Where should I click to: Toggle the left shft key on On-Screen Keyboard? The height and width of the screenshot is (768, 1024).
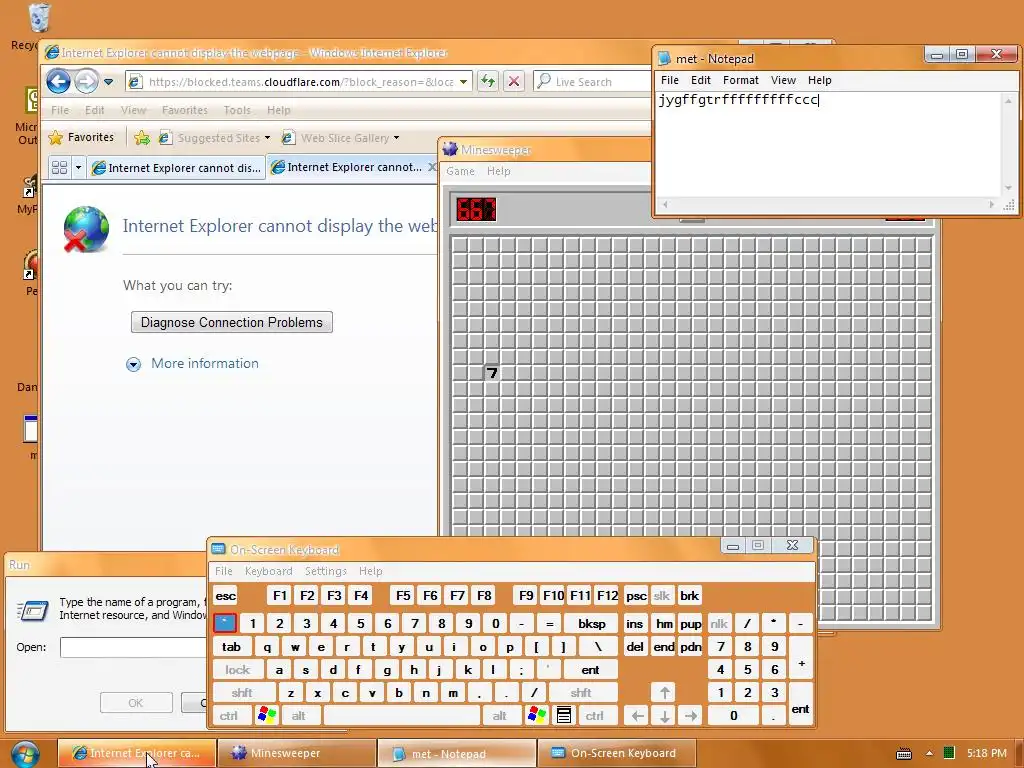[244, 693]
